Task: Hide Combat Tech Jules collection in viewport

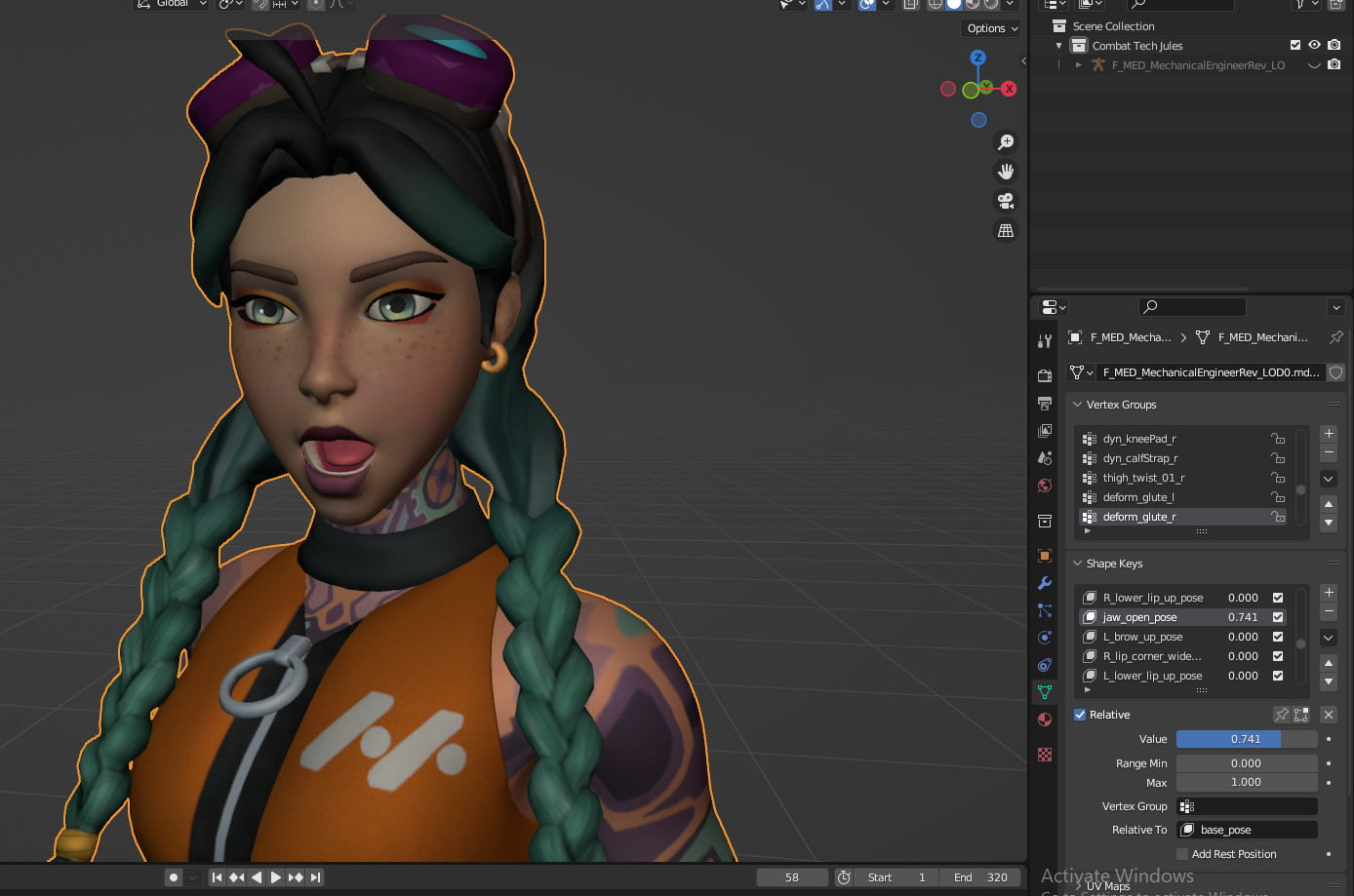Action: (1315, 45)
